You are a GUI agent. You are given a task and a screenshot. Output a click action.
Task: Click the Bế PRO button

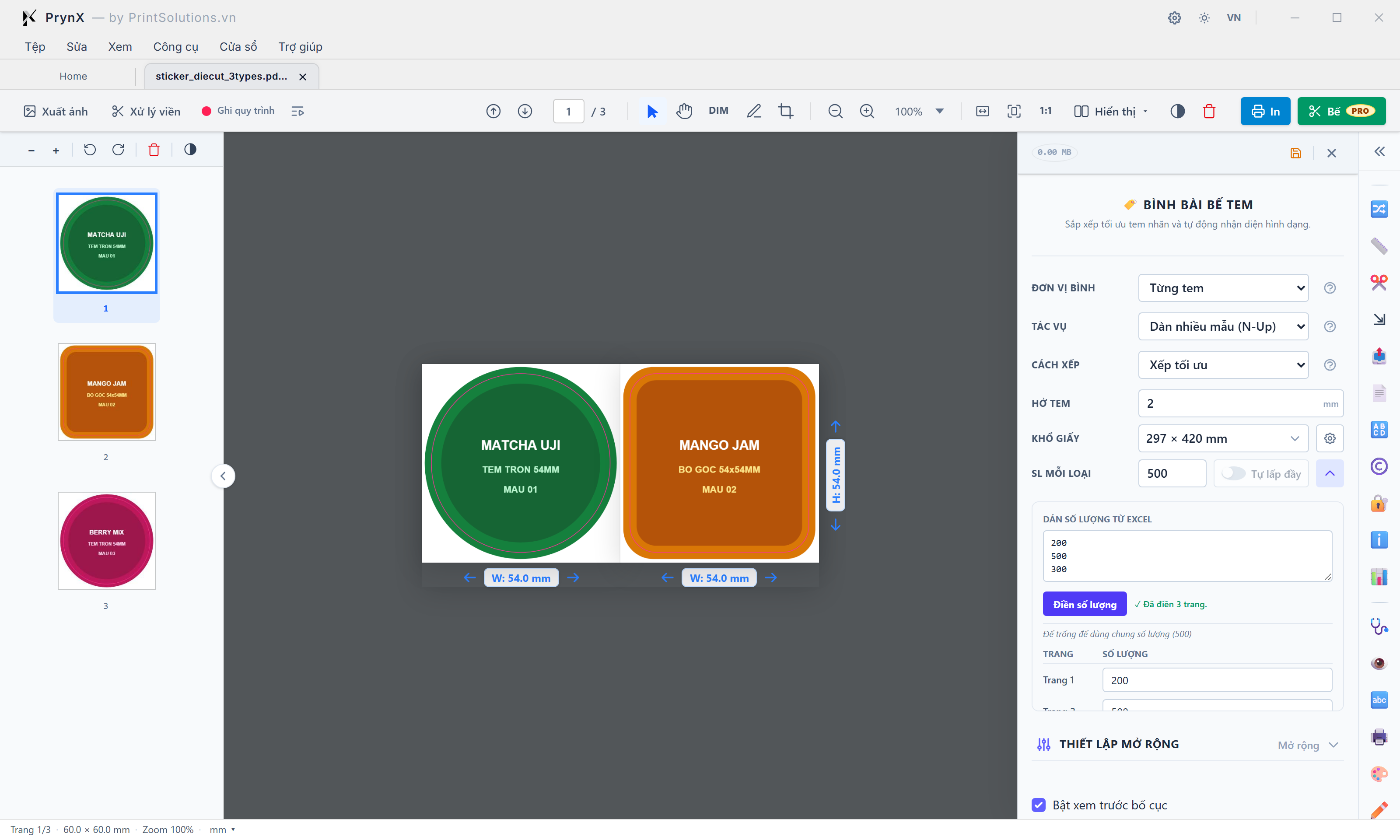pos(1341,111)
